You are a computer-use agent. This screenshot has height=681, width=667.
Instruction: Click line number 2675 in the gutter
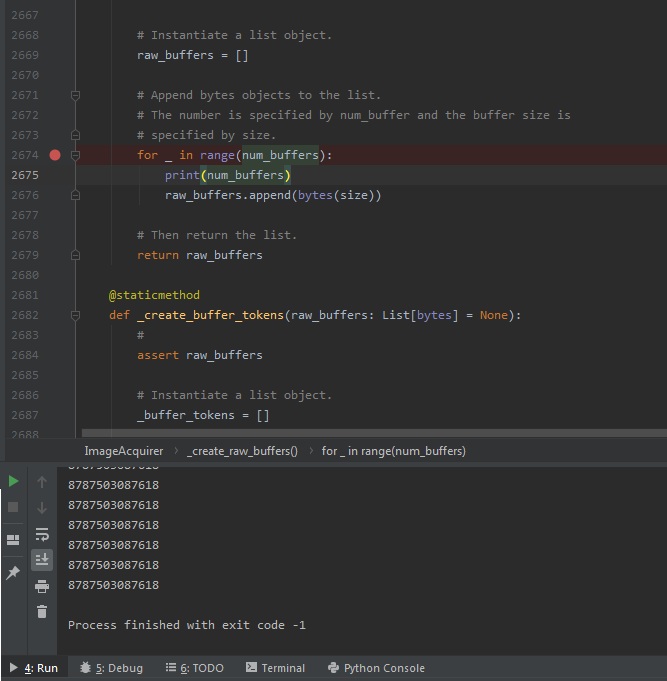(25, 175)
